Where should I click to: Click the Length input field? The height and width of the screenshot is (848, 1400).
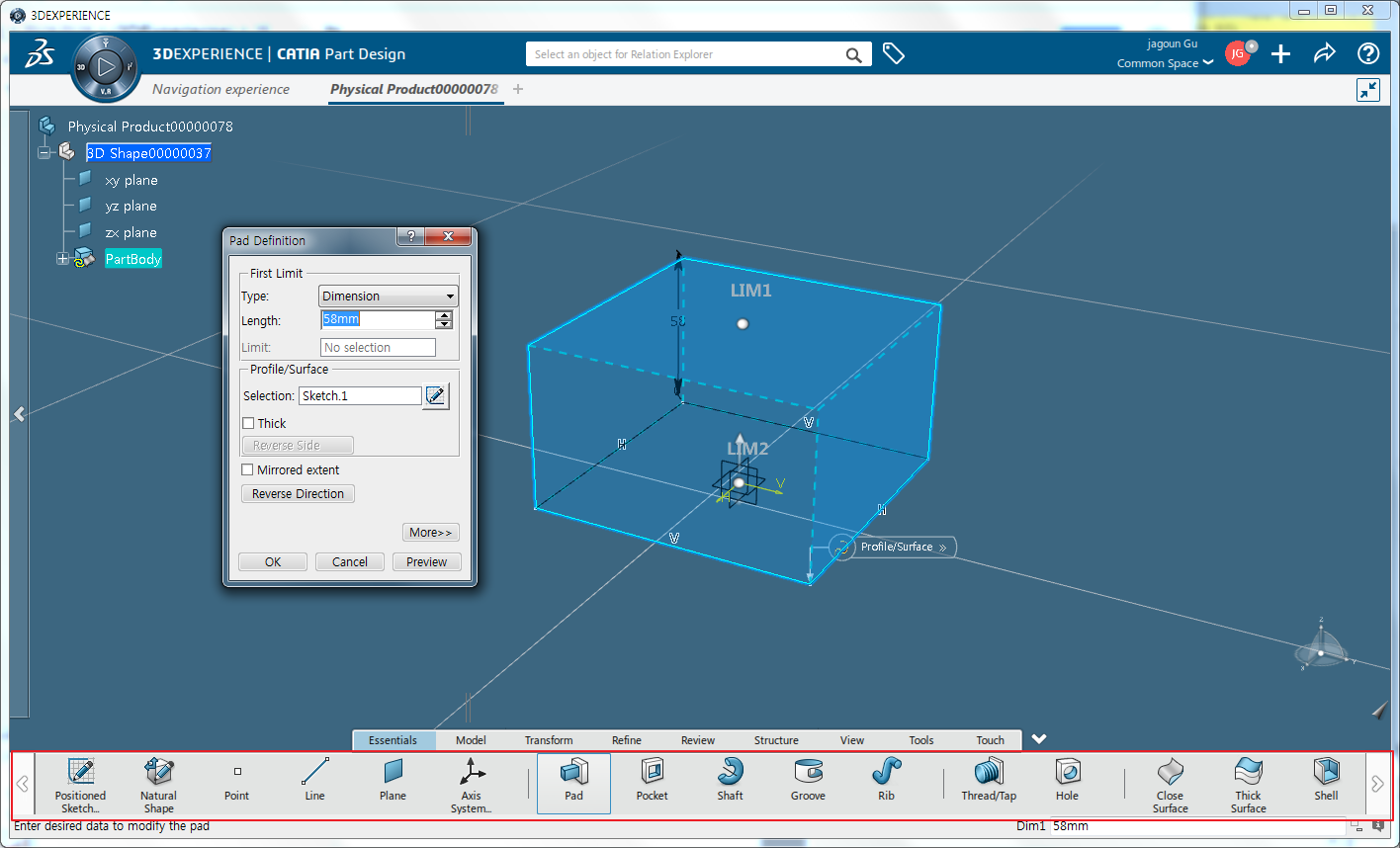[378, 320]
